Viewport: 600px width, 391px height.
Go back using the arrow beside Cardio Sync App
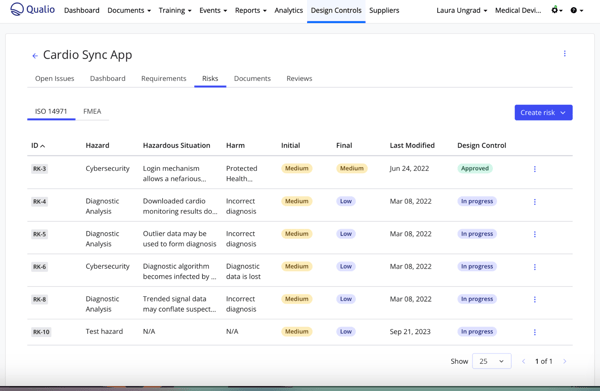(x=35, y=56)
